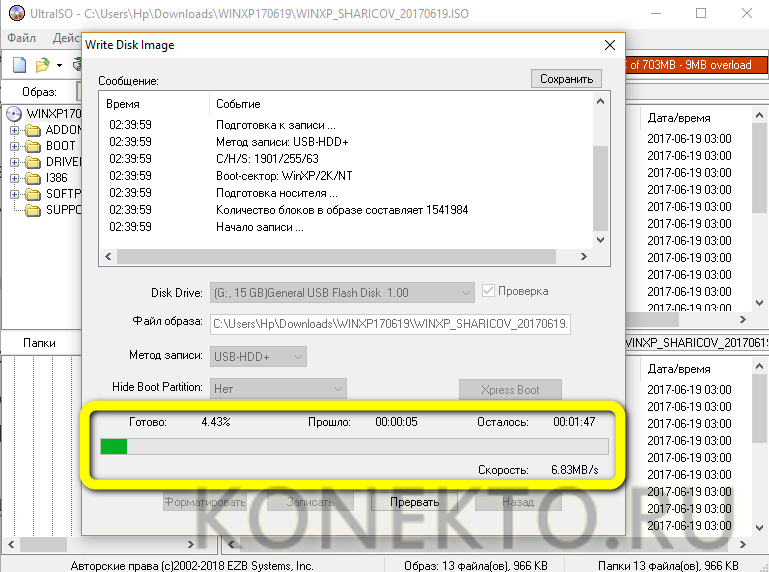Select the SOFTP folder icon
Viewport: 769px width, 572px height.
pos(33,194)
